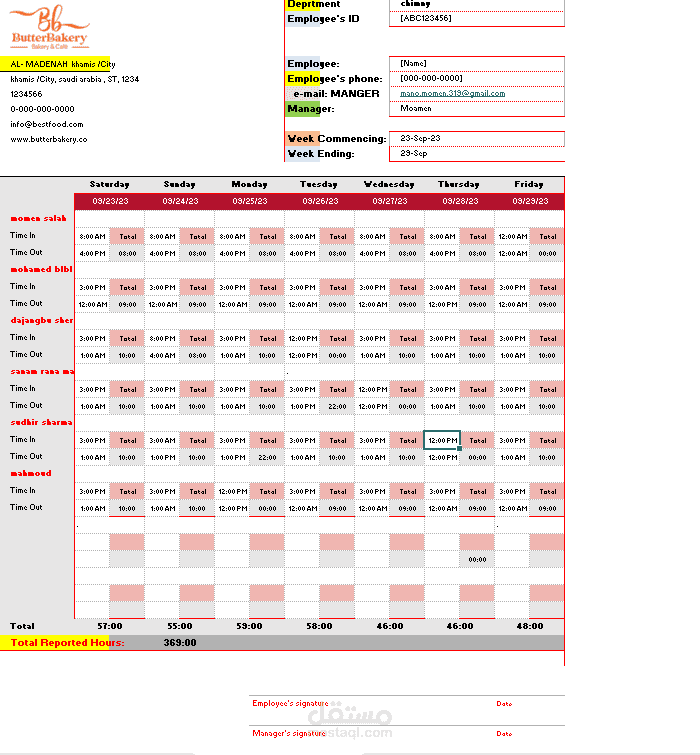Click the date cell 09/26/23
Image resolution: width=700 pixels, height=755 pixels.
pyautogui.click(x=320, y=201)
